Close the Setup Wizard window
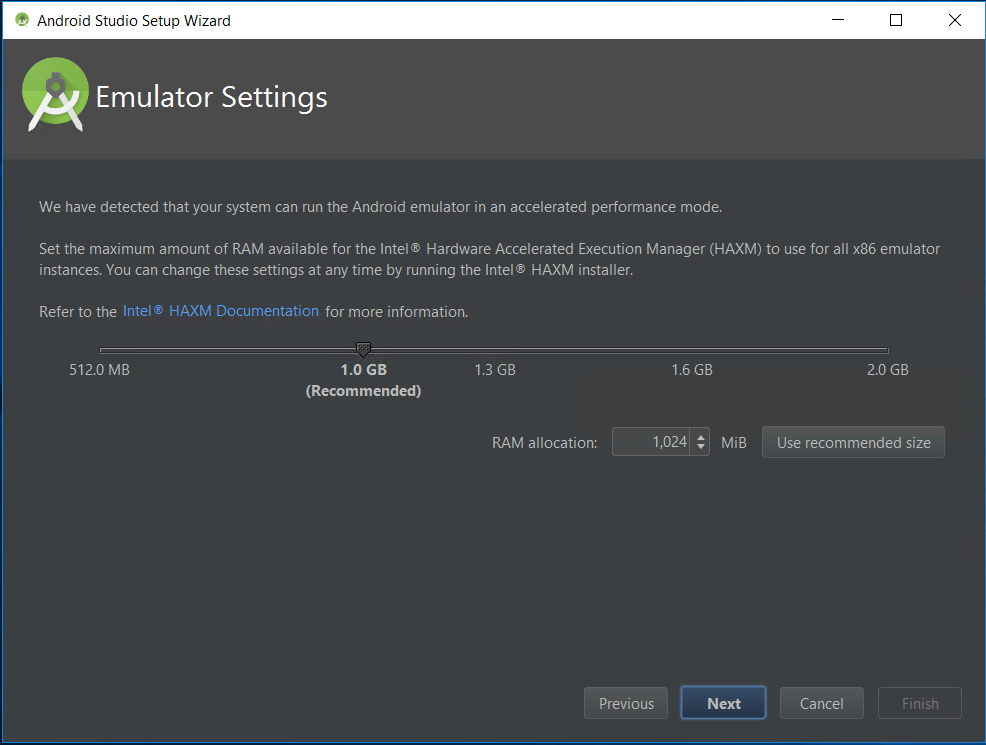 pos(955,20)
